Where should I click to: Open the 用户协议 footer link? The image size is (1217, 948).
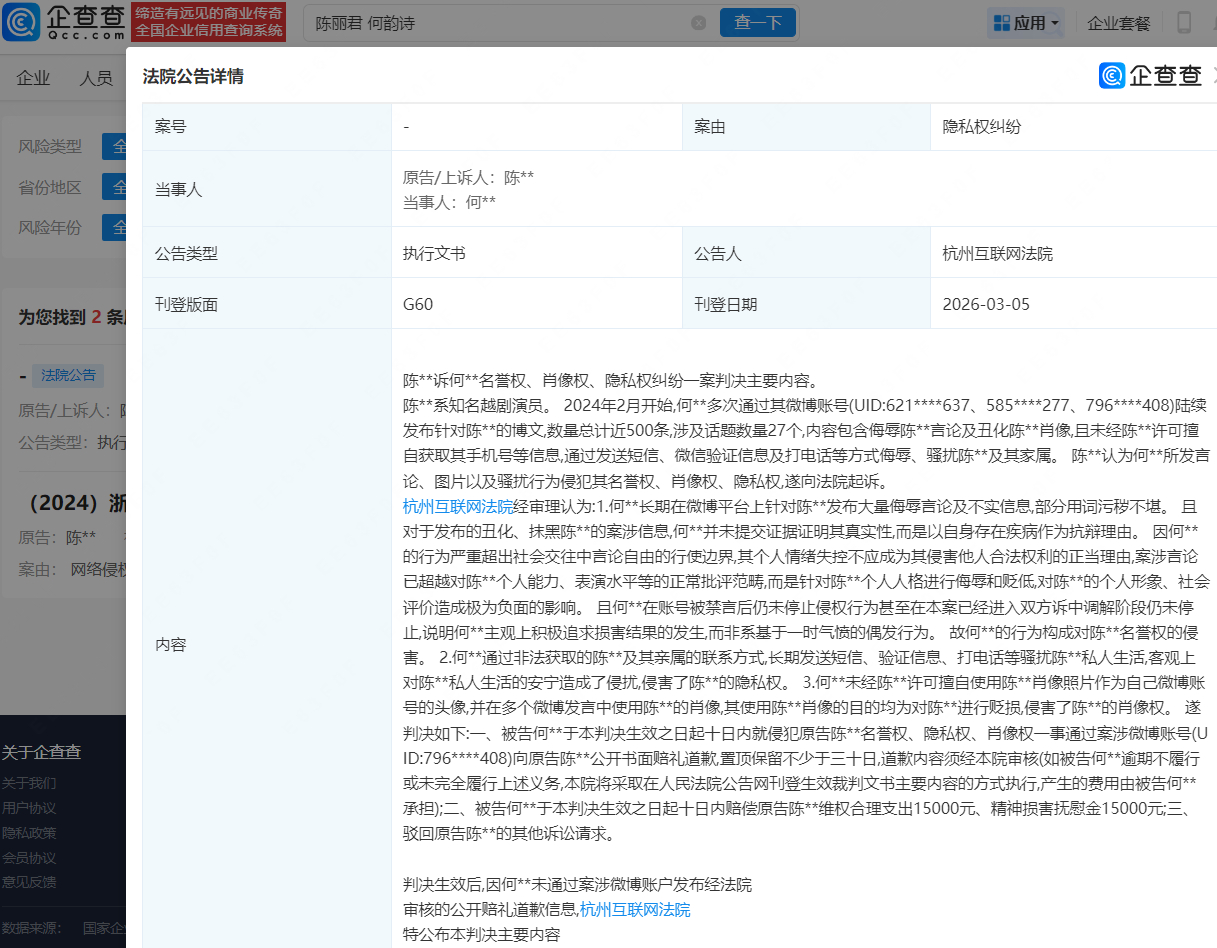coord(29,808)
